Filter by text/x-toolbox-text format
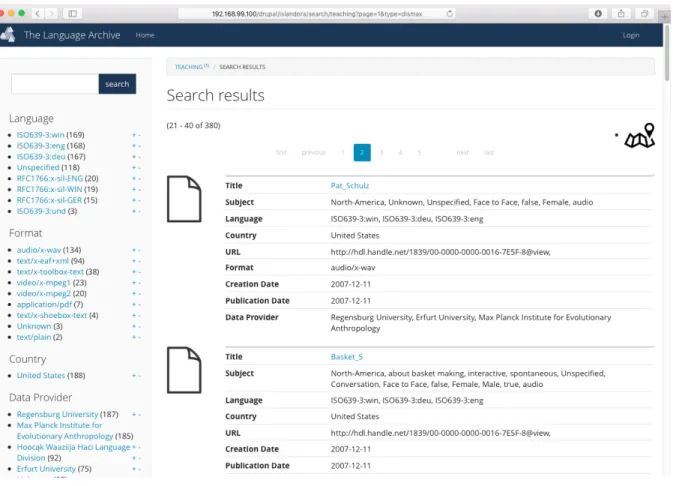The width and height of the screenshot is (673, 486). click(50, 272)
